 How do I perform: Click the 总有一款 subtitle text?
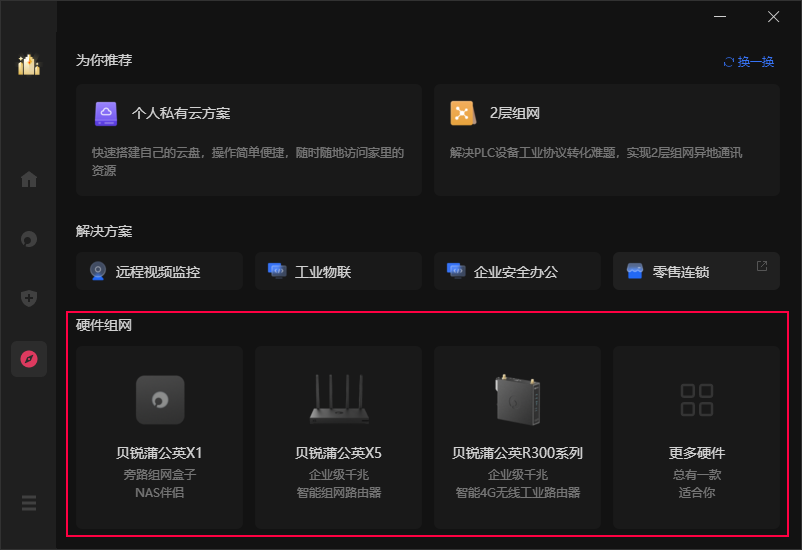[x=697, y=475]
